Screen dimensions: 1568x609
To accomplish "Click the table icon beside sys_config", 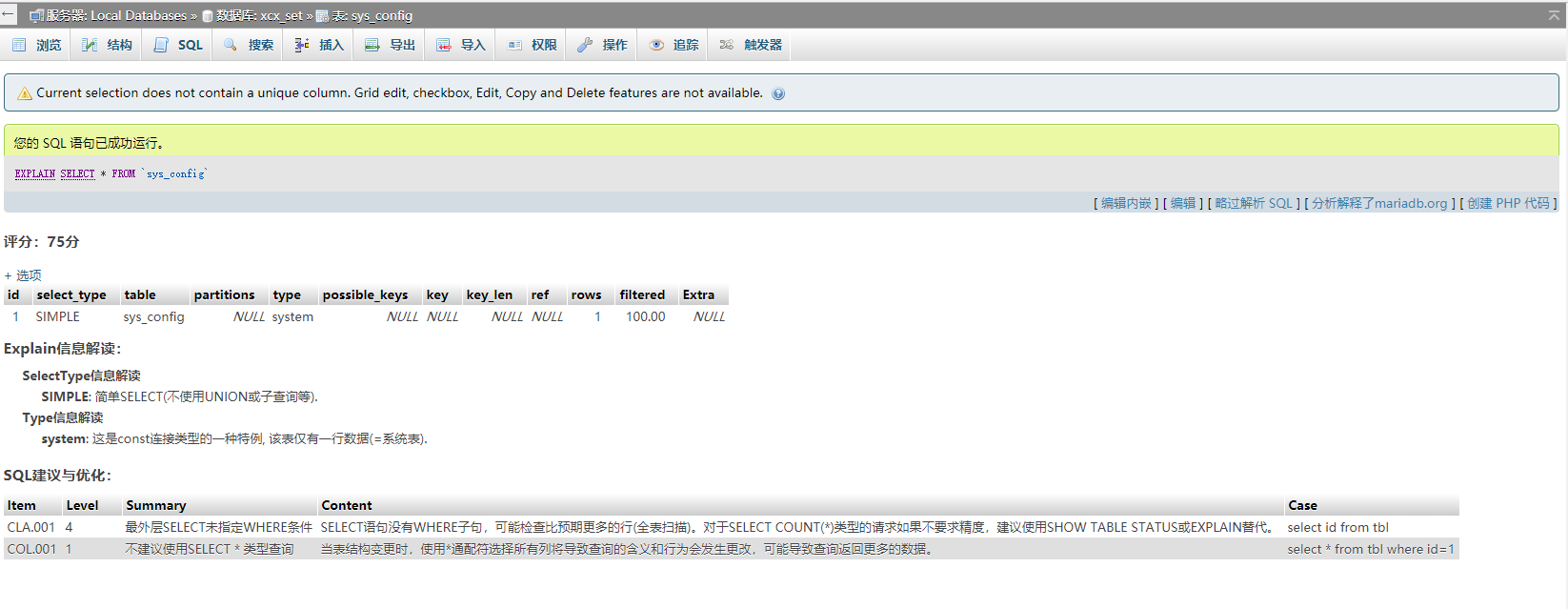I will click(x=322, y=16).
